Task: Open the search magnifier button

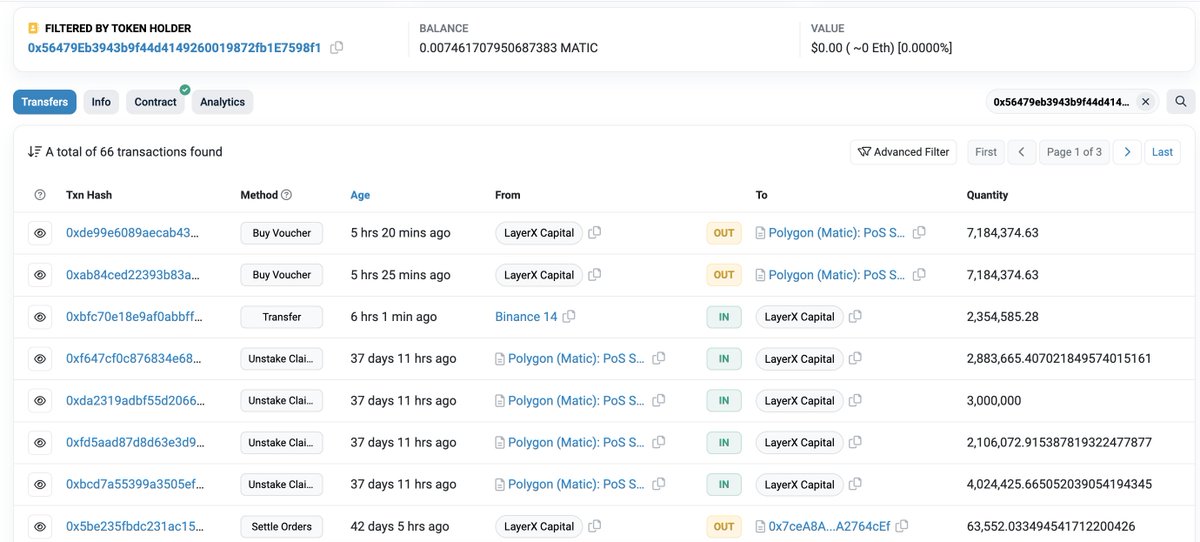Action: [x=1180, y=101]
